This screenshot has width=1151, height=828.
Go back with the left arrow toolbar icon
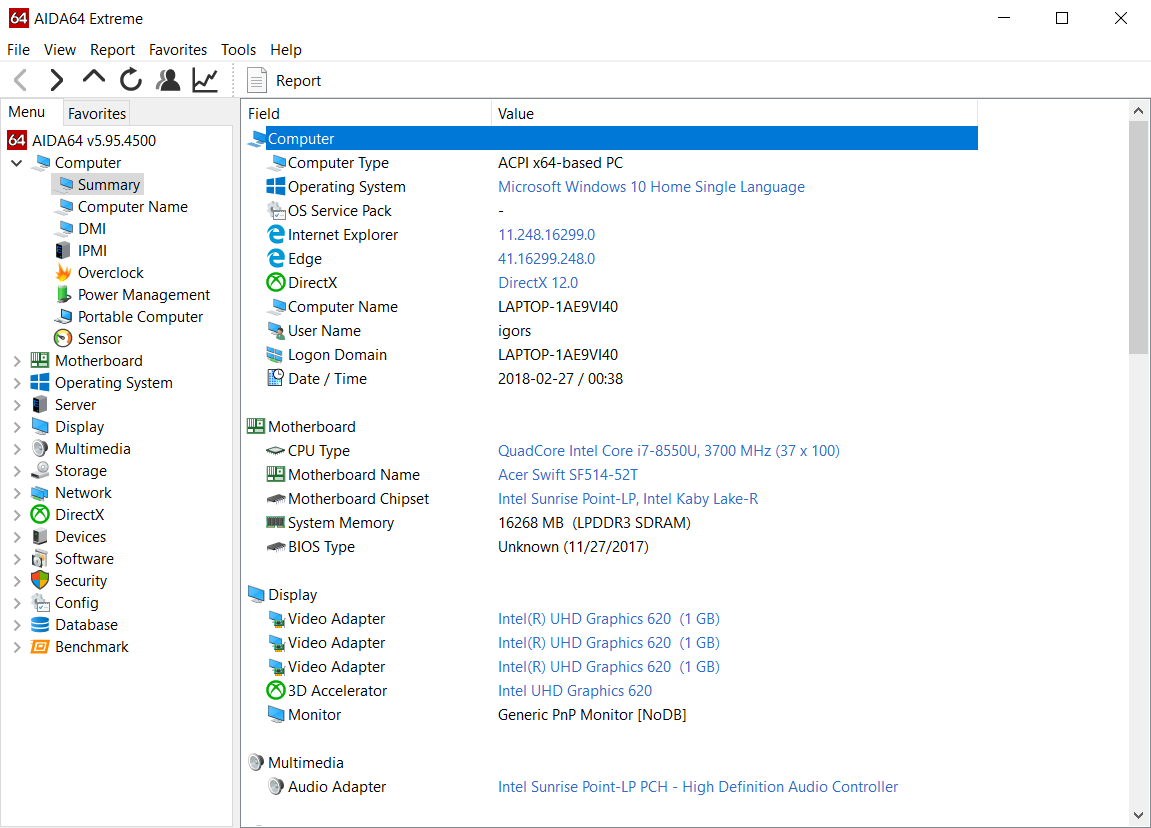[x=21, y=79]
